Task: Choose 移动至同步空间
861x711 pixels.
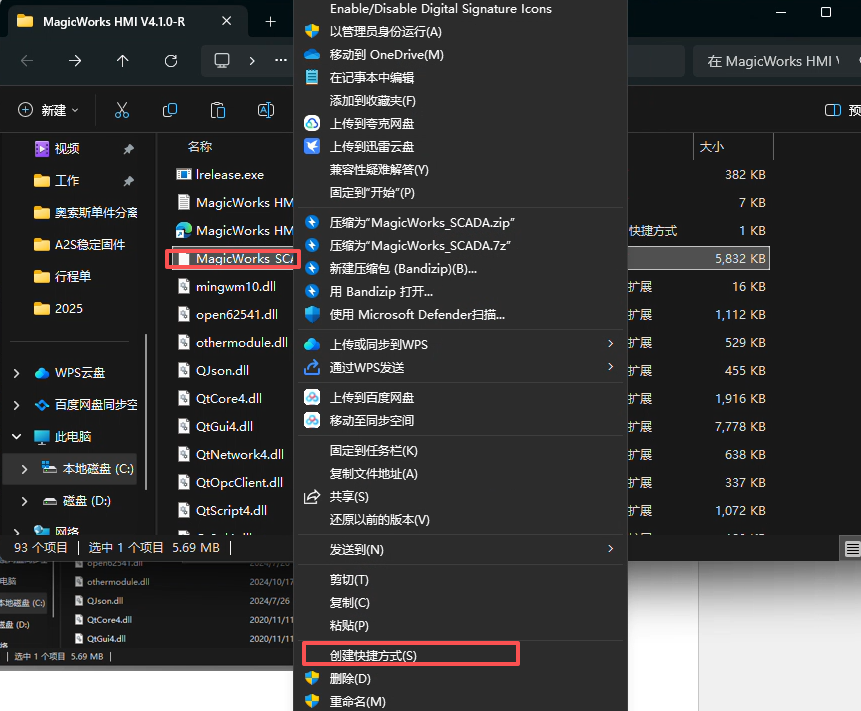Action: click(x=460, y=421)
